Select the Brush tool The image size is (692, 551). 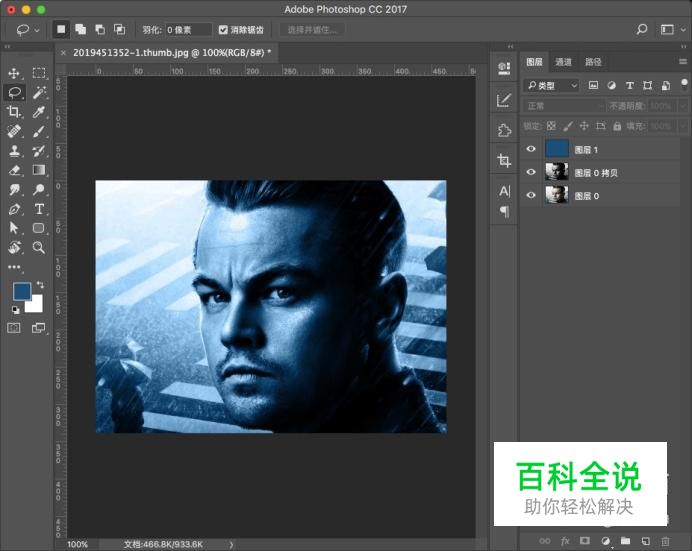[x=39, y=131]
